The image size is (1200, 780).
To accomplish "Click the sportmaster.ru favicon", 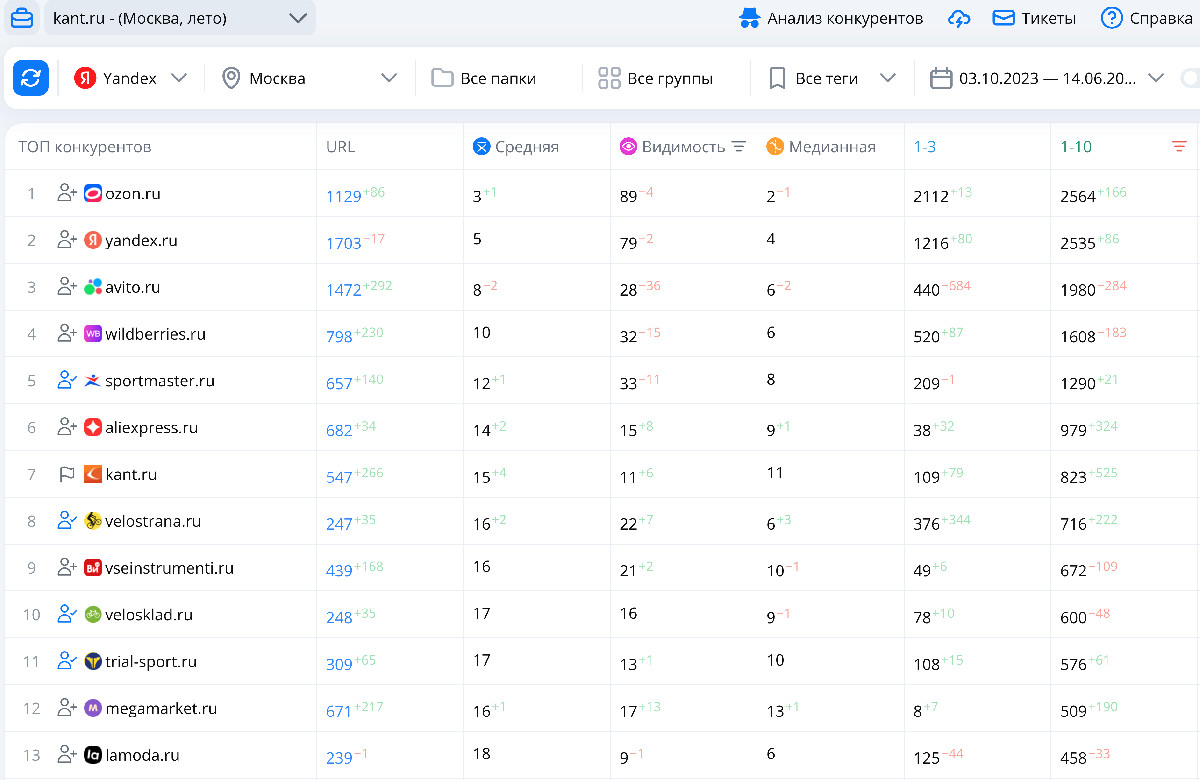I will [93, 381].
